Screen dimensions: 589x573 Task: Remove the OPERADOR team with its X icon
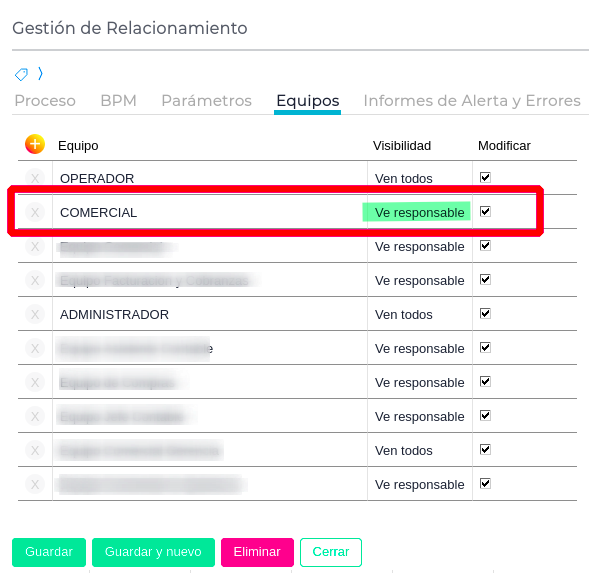point(35,178)
